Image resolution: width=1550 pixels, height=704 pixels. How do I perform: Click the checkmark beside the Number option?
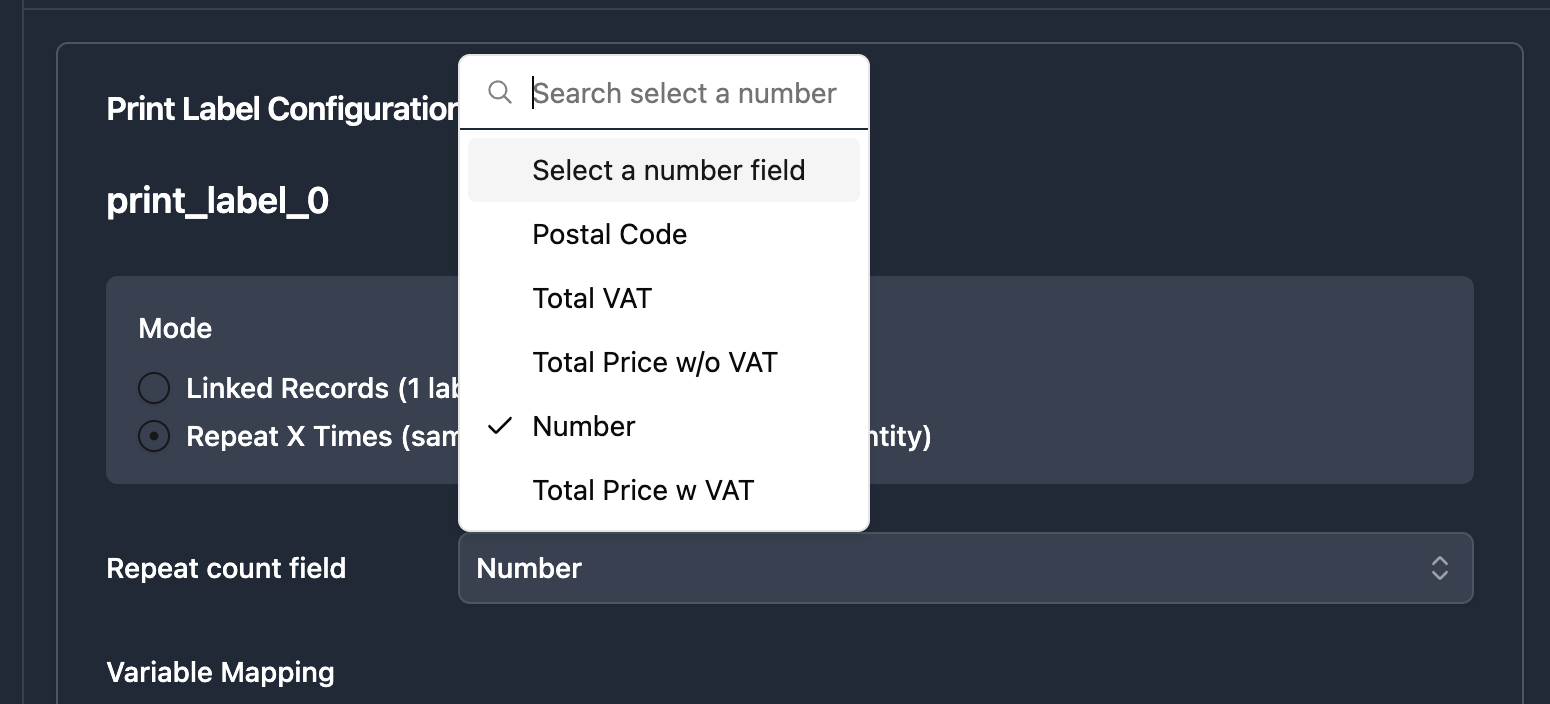pyautogui.click(x=500, y=426)
